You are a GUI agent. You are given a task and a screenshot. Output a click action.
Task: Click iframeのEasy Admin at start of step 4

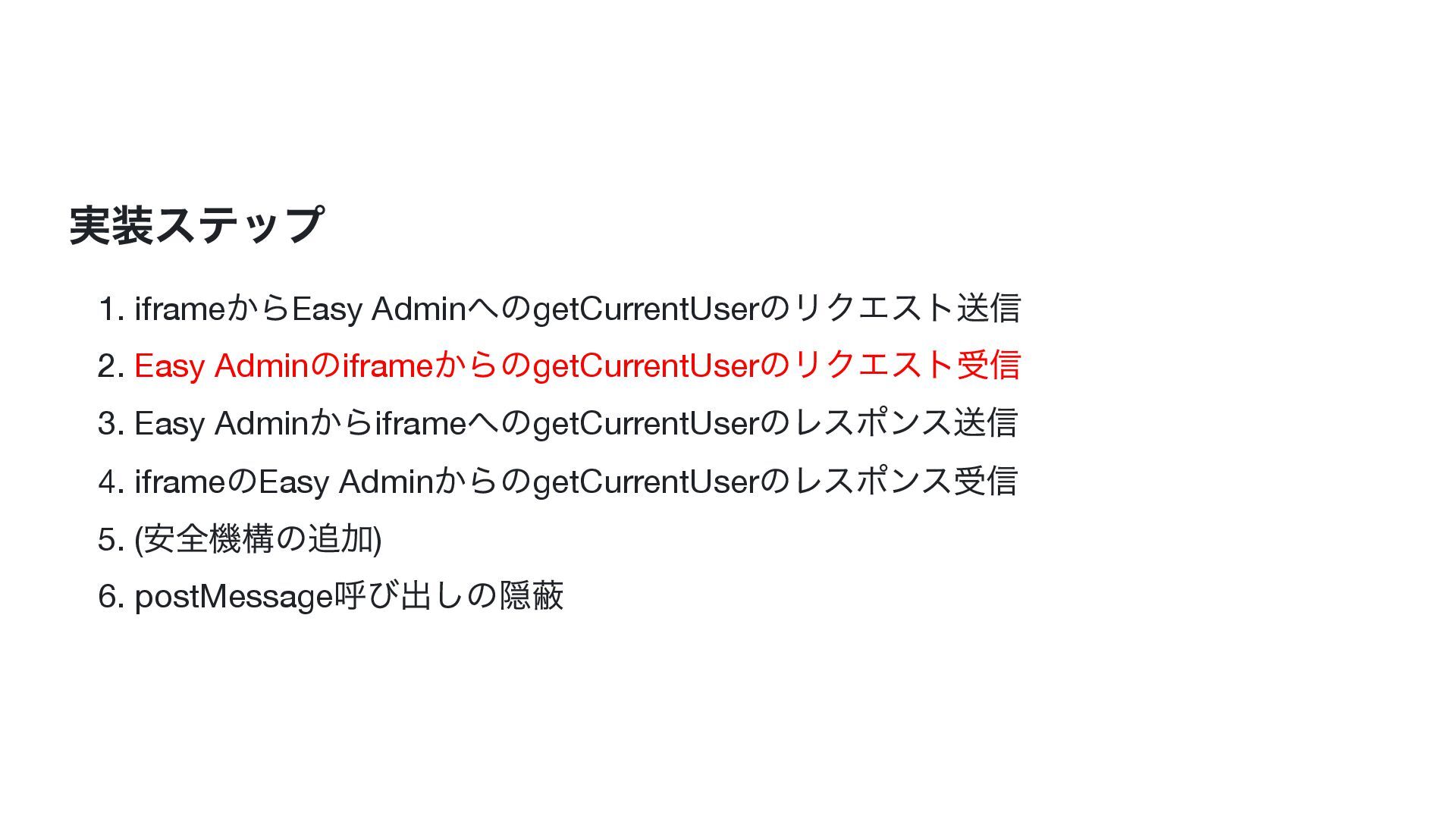coord(284,482)
